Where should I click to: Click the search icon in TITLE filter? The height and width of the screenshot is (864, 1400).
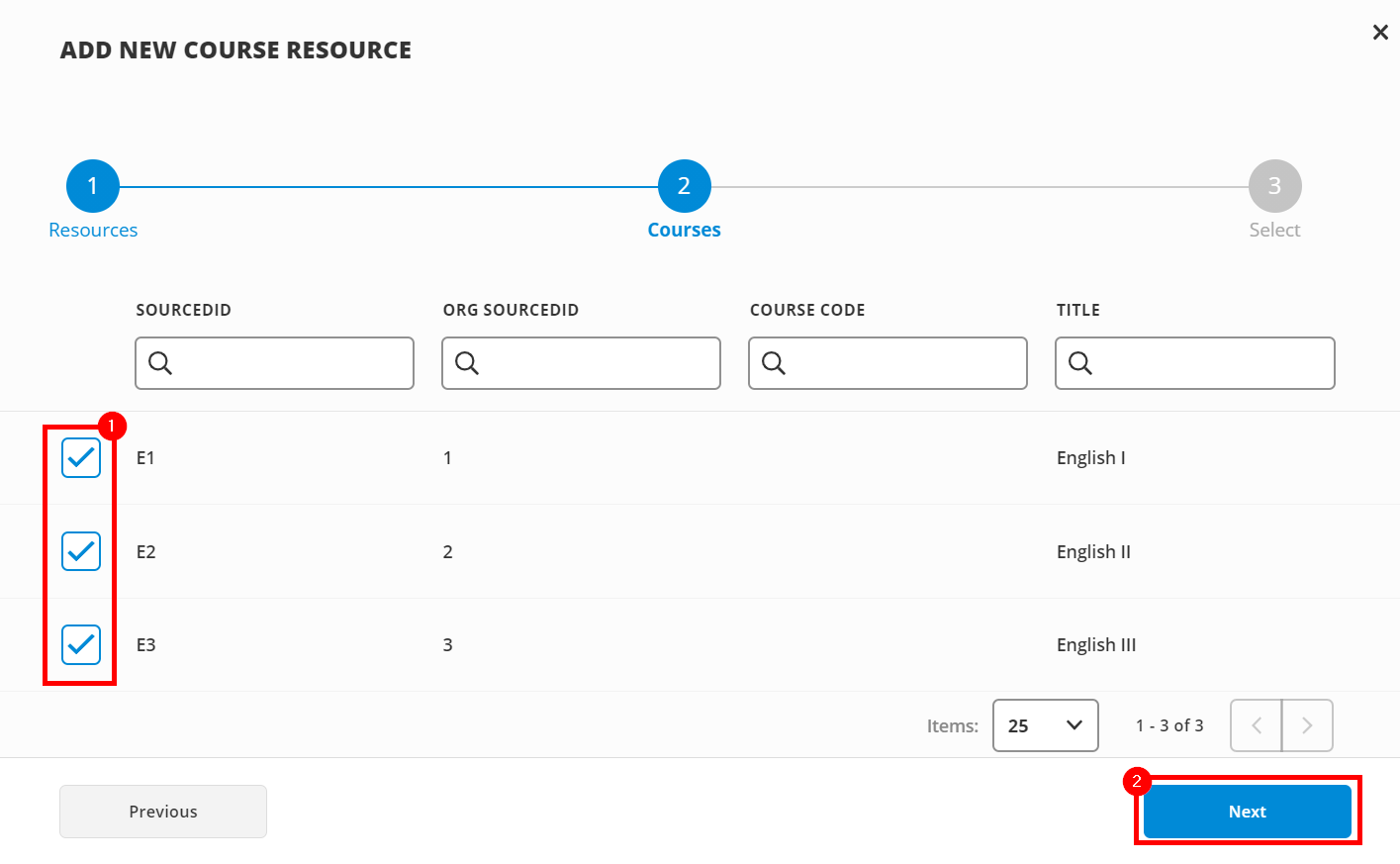click(x=1080, y=363)
